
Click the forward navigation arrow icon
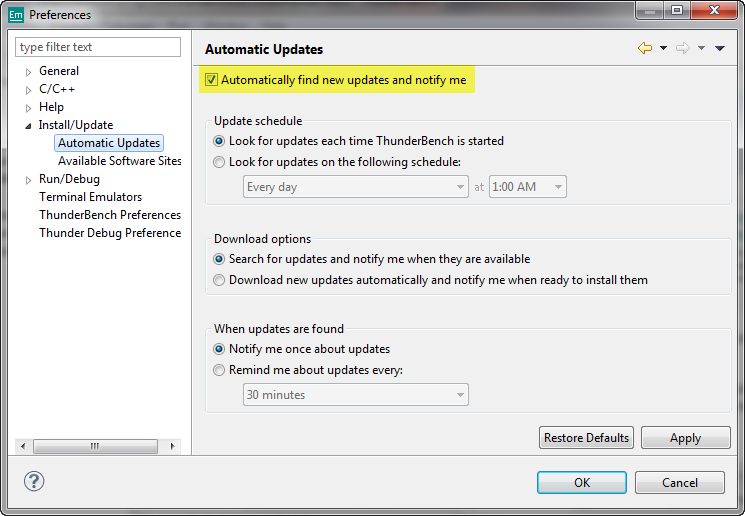click(683, 48)
